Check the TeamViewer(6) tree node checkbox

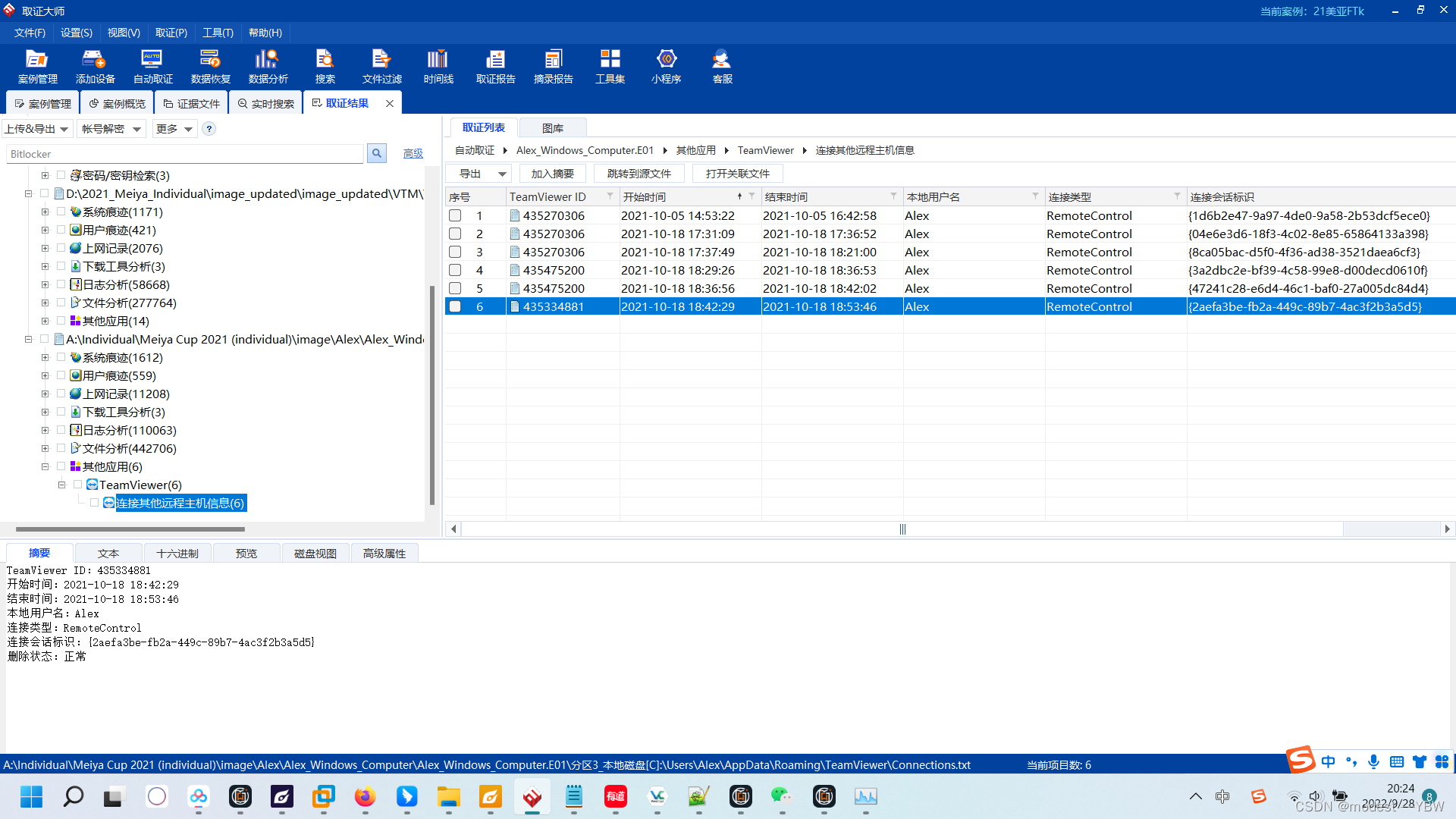[x=77, y=485]
